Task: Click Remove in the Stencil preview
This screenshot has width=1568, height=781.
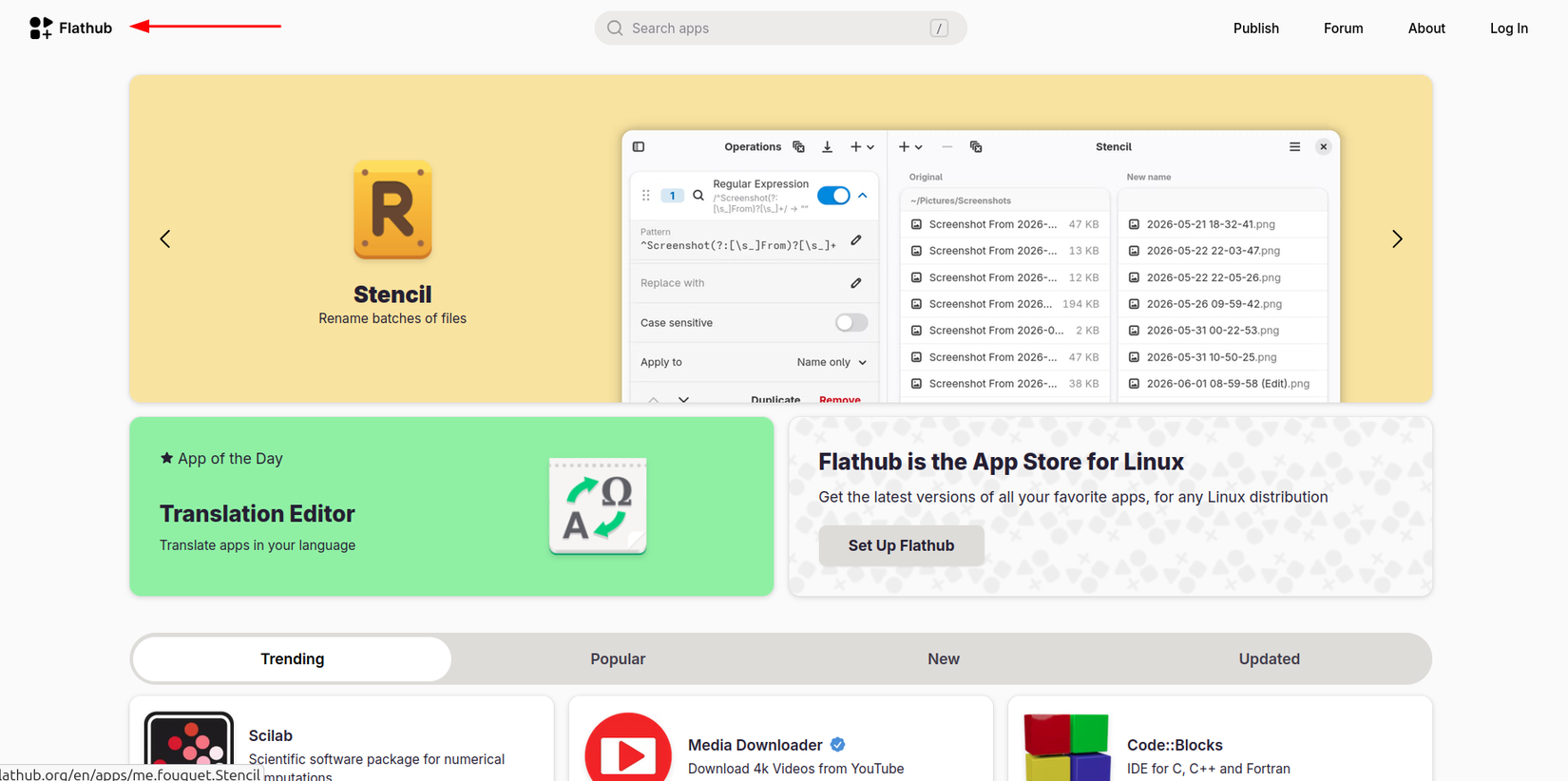Action: click(840, 400)
